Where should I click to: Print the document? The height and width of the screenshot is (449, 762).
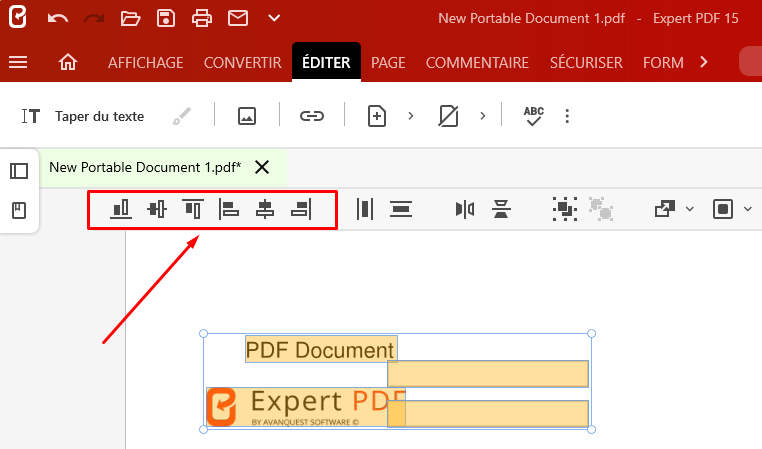point(202,18)
